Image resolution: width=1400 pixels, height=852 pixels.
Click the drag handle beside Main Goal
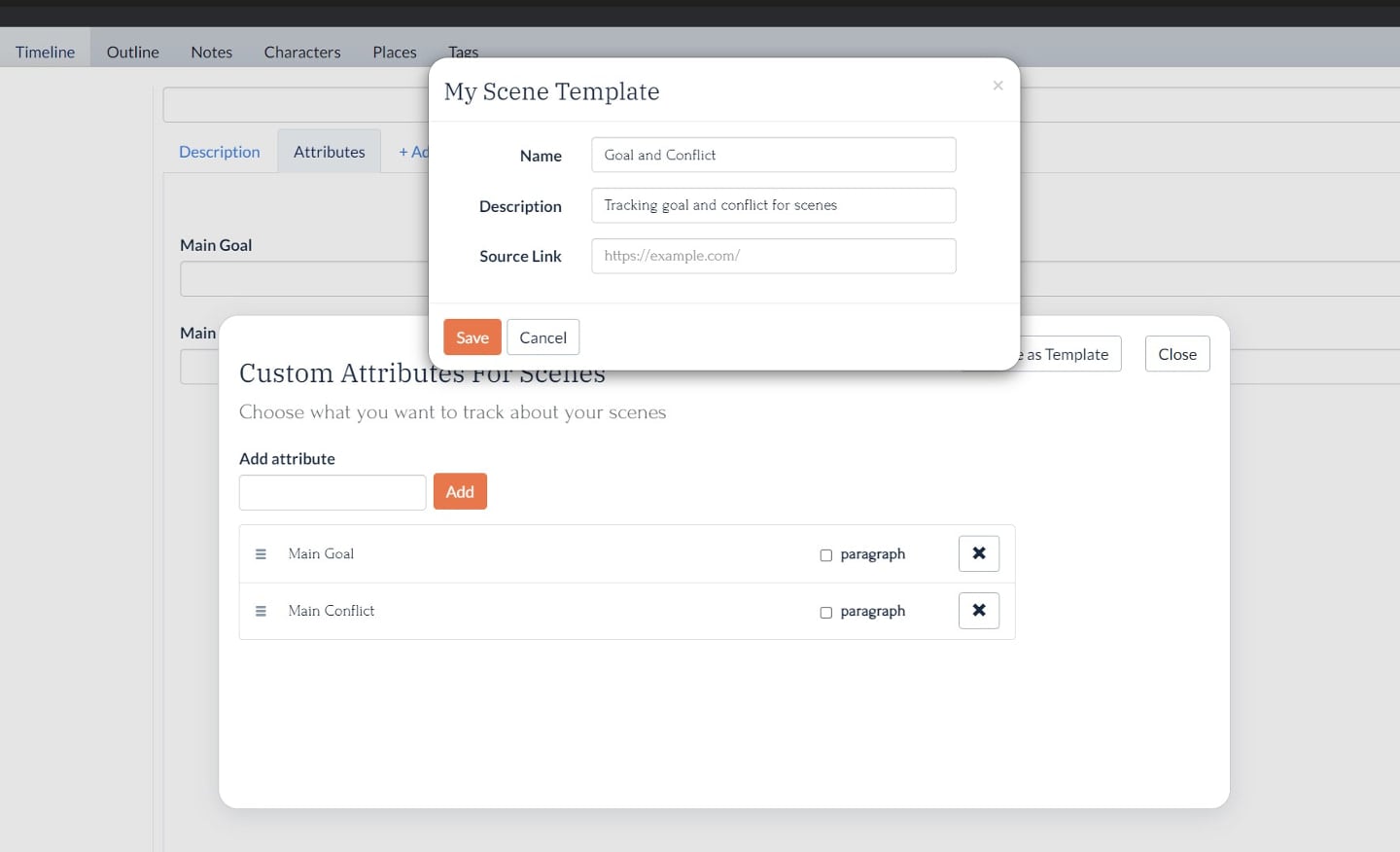tap(261, 553)
